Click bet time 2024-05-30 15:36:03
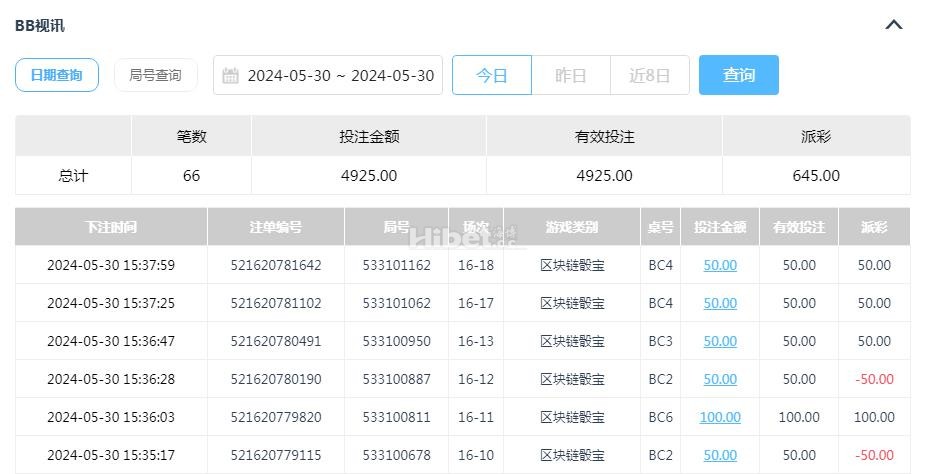The height and width of the screenshot is (474, 938). click(111, 417)
